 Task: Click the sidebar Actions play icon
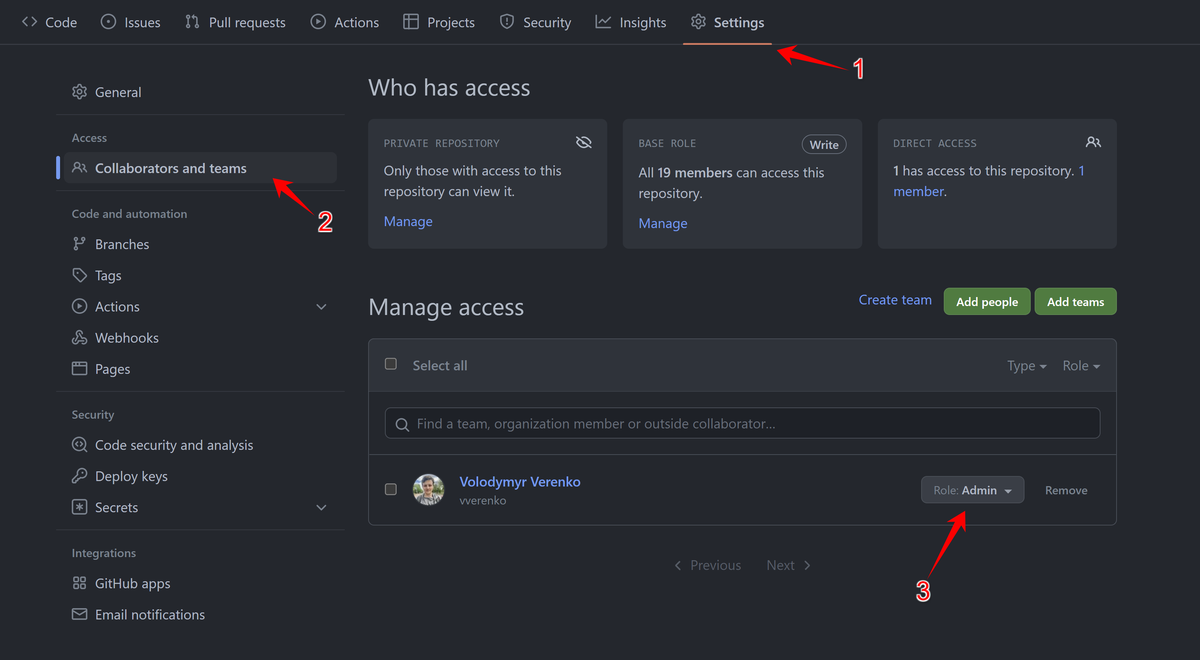tap(79, 306)
